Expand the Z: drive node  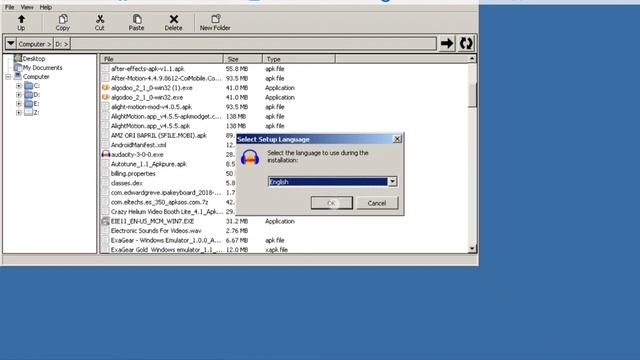[19, 113]
